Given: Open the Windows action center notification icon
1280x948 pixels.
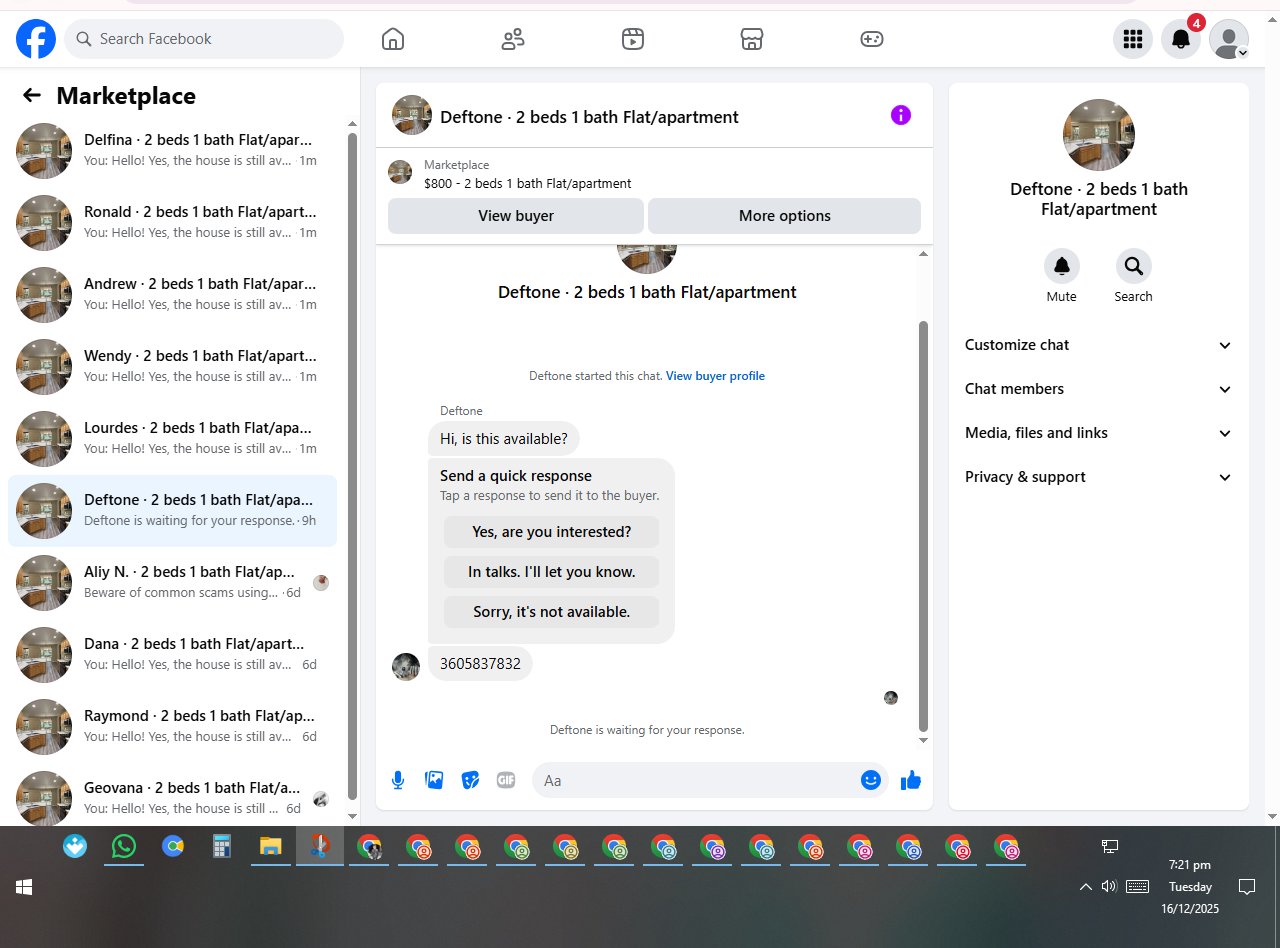Looking at the screenshot, I should tap(1247, 886).
